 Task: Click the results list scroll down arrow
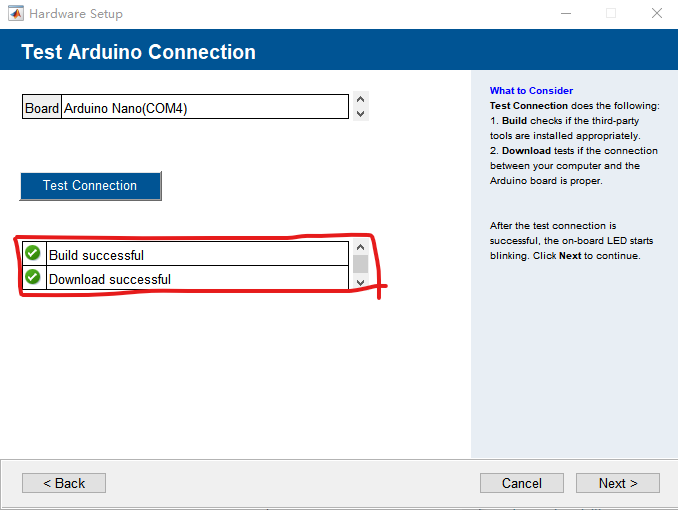[361, 282]
